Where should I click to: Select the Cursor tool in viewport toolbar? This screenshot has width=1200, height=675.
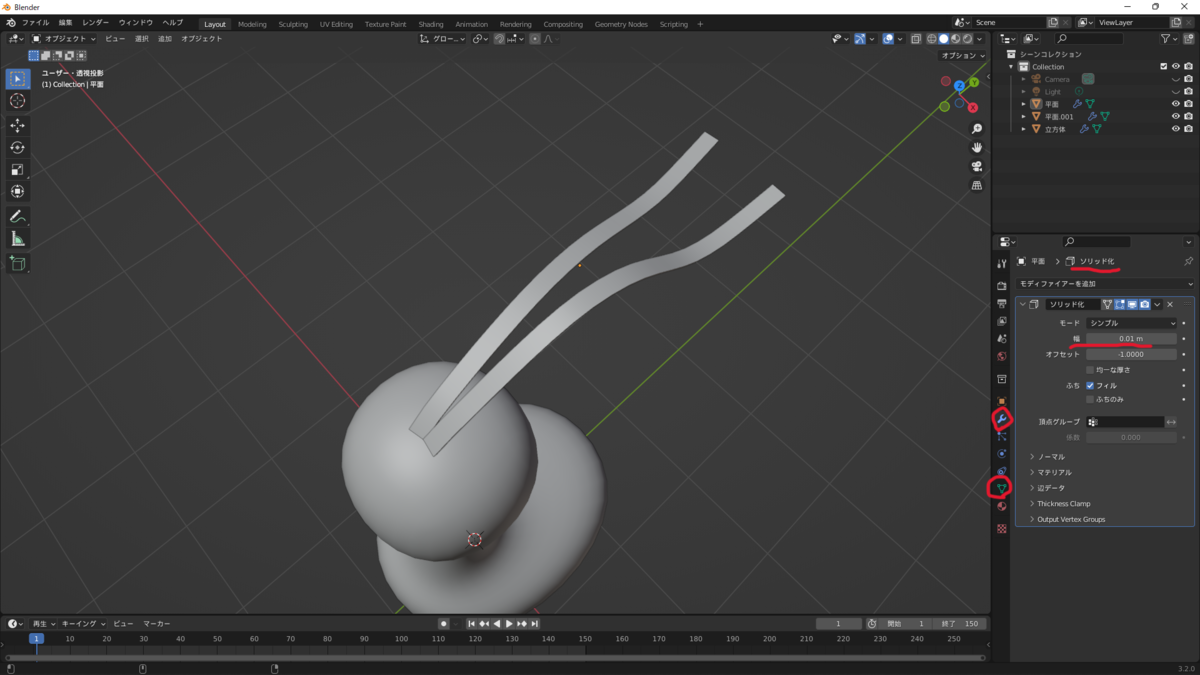[17, 101]
